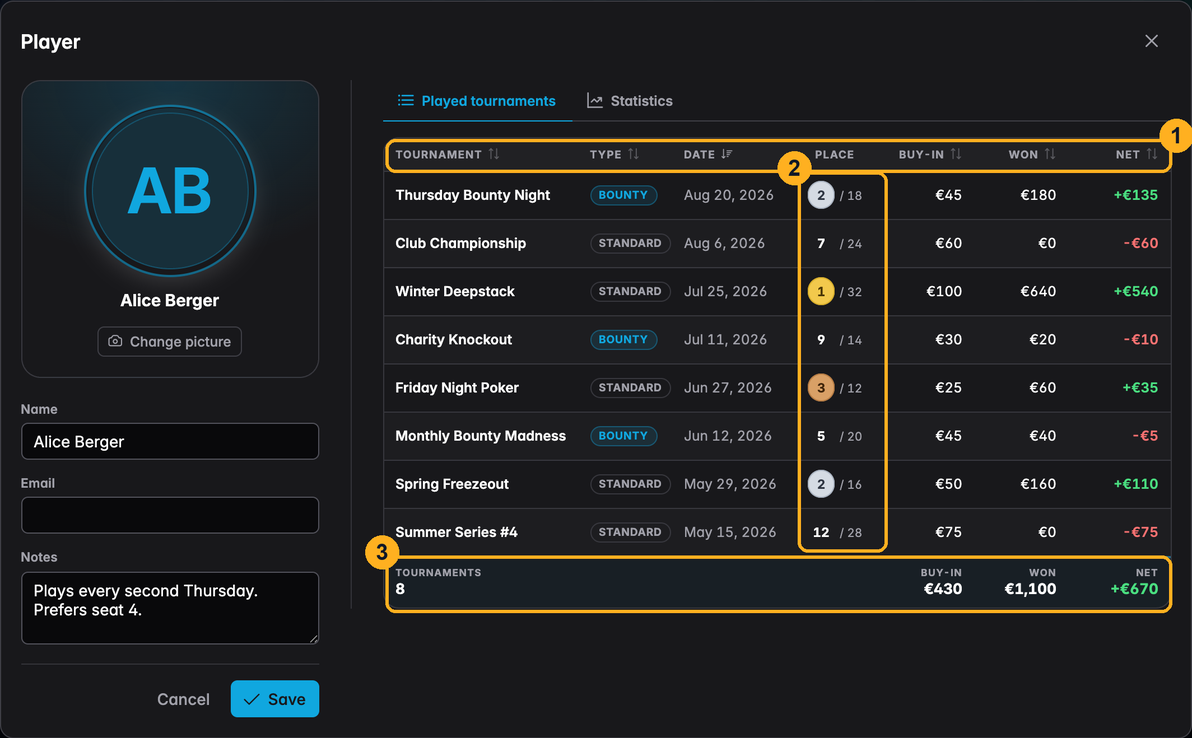This screenshot has height=738, width=1192.
Task: Click the total buy-in €430
Action: point(943,589)
